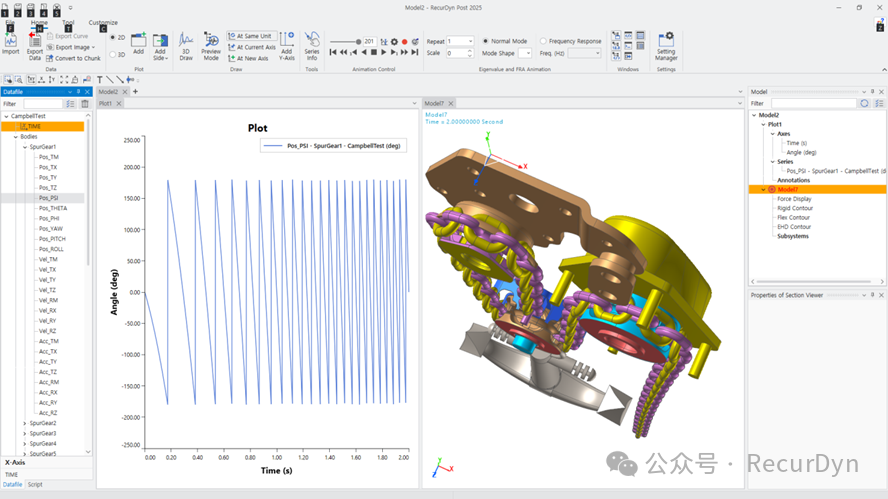This screenshot has height=499, width=888.
Task: Open the Export Image dropdown
Action: point(74,47)
